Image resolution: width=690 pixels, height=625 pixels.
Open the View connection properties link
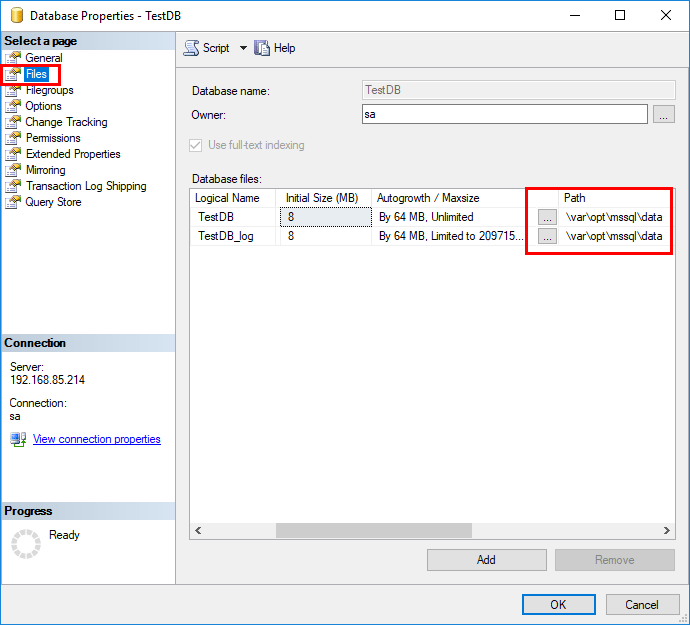pos(97,439)
